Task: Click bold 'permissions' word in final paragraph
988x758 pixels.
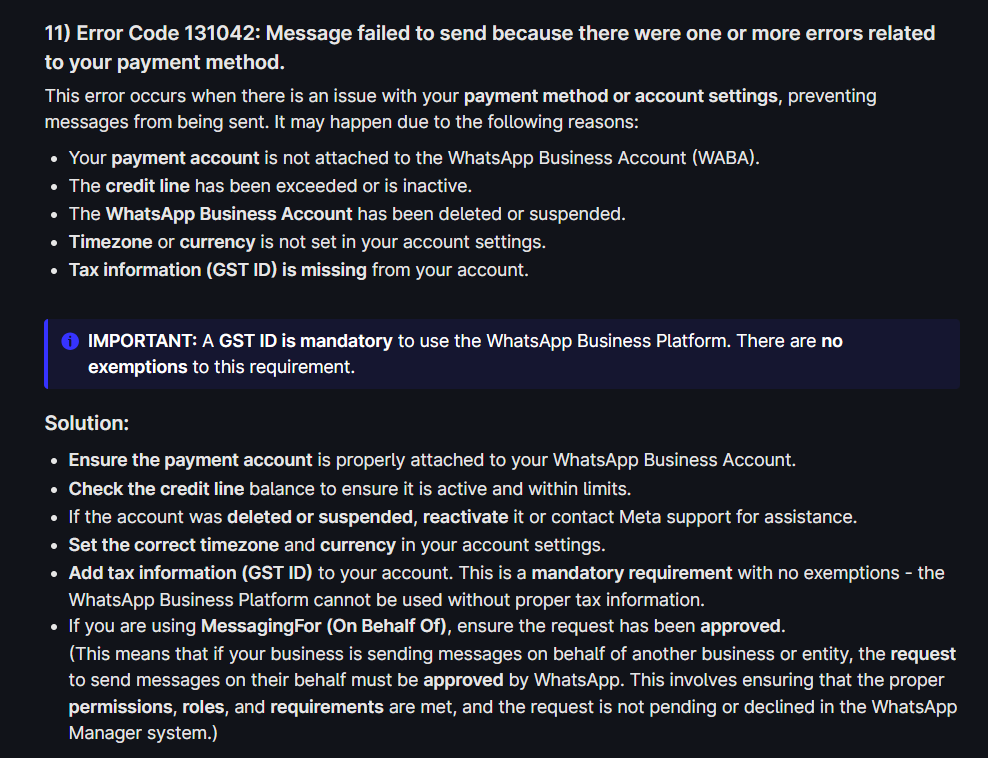Action: 120,707
